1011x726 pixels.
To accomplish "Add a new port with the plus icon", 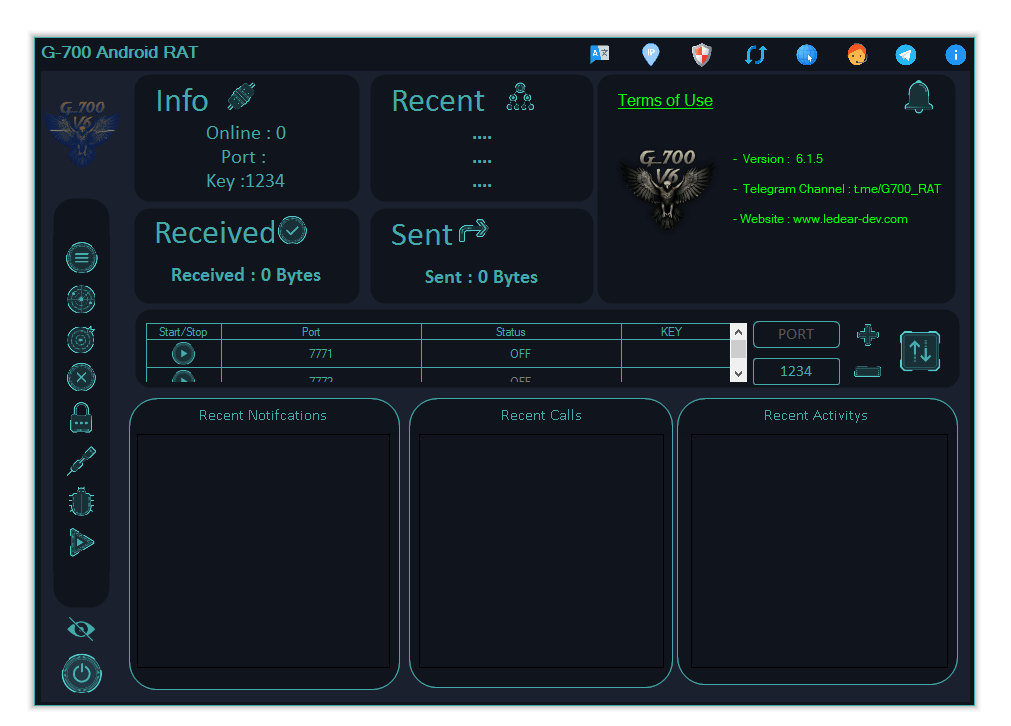I will coord(867,334).
